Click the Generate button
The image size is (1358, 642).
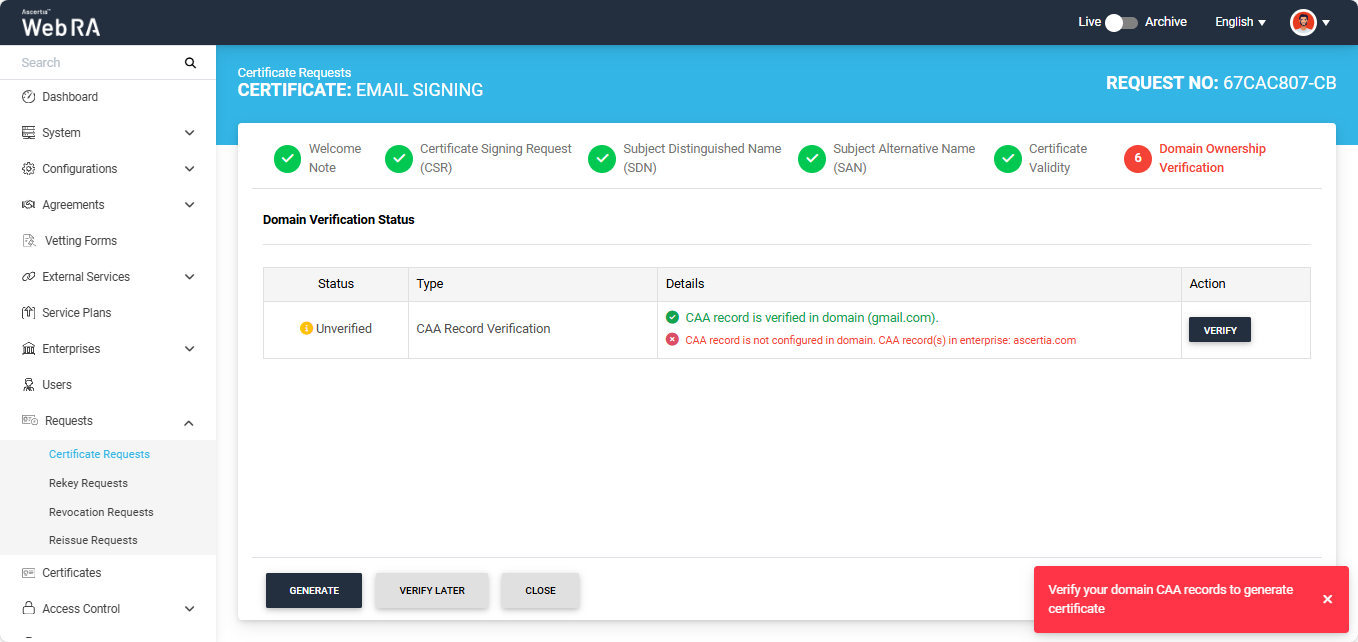[313, 590]
